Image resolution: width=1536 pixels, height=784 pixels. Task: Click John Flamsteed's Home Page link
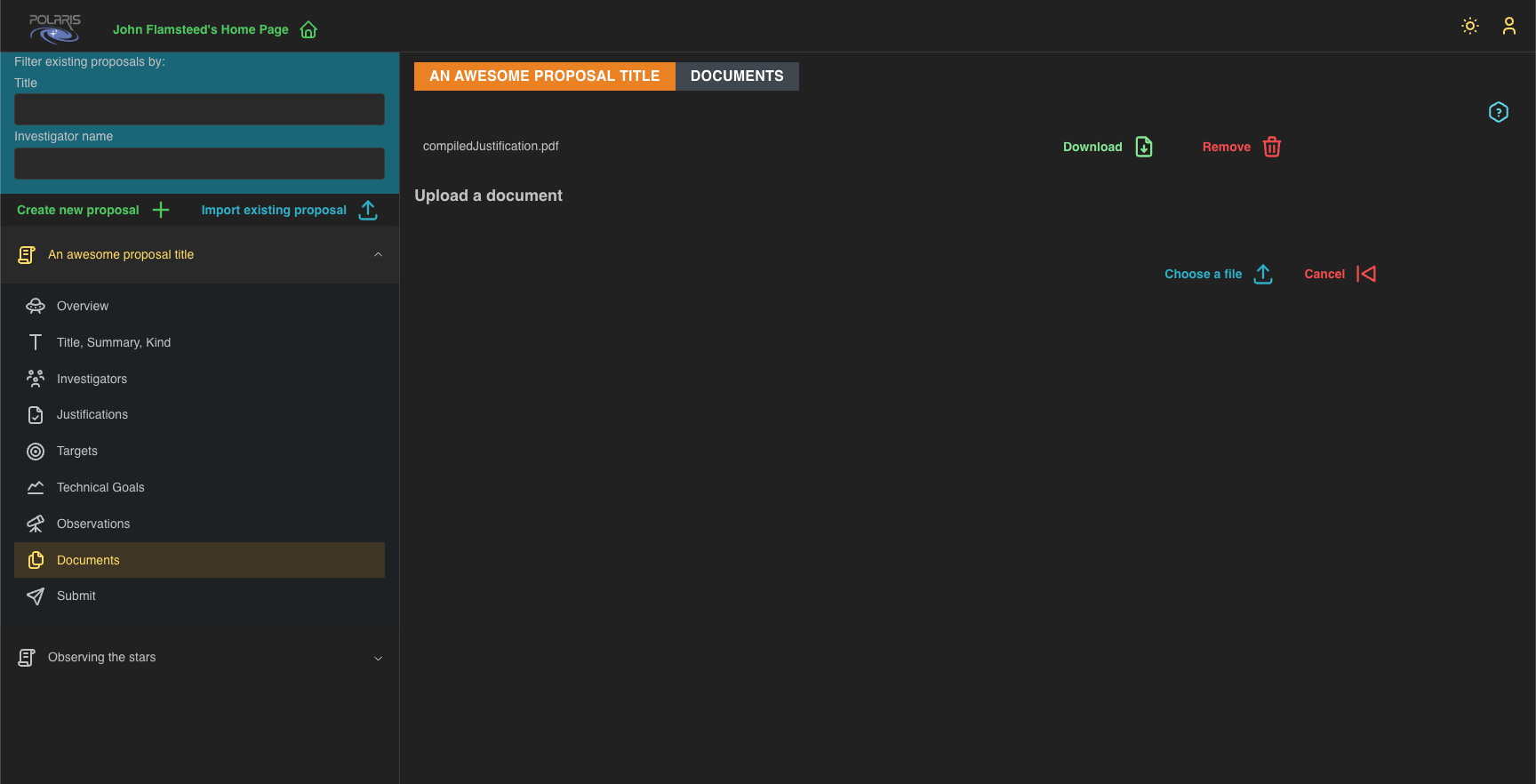(x=201, y=29)
